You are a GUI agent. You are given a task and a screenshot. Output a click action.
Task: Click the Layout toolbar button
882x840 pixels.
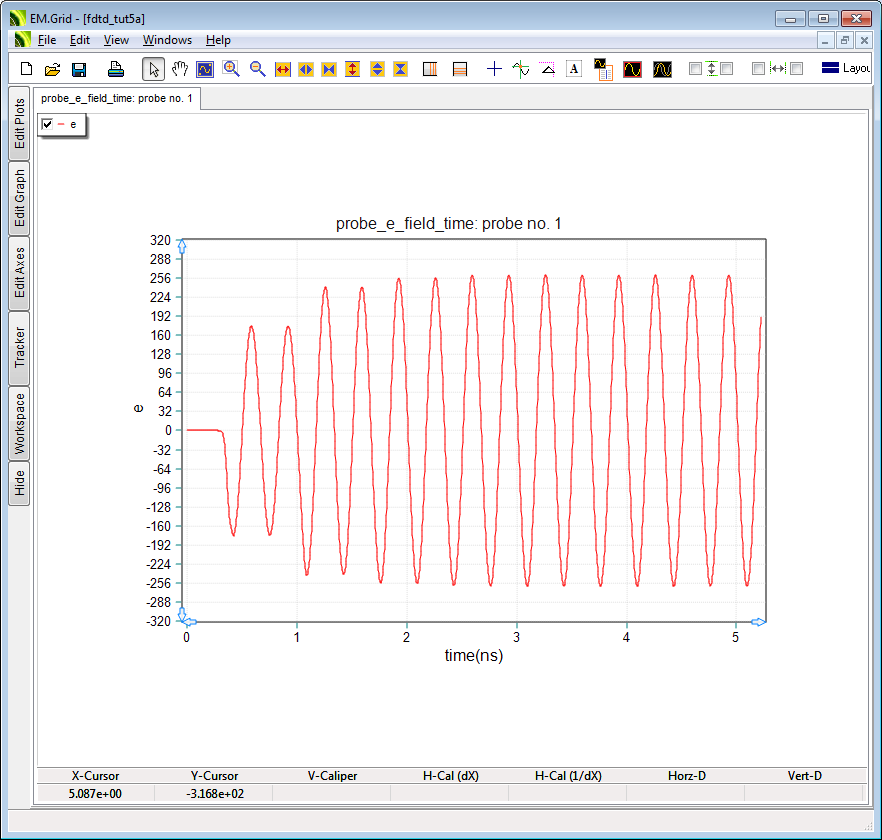coord(846,69)
